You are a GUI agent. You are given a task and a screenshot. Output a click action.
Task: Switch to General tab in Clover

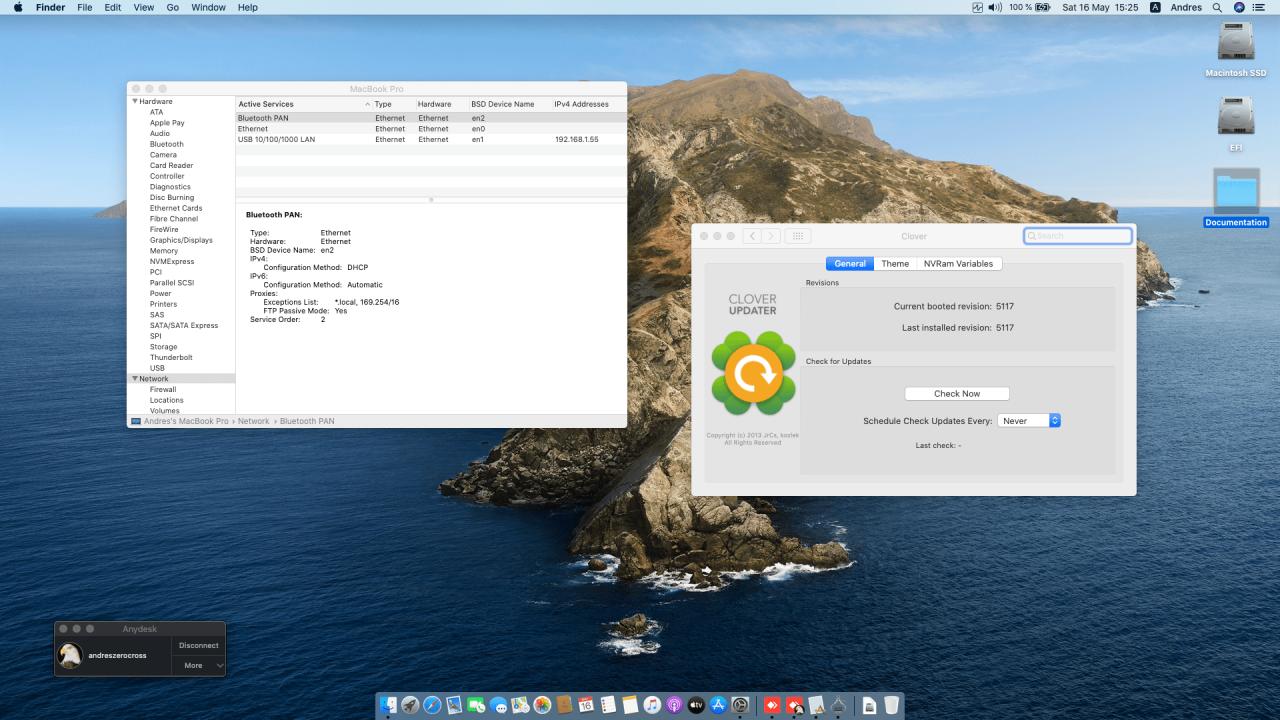click(x=850, y=264)
